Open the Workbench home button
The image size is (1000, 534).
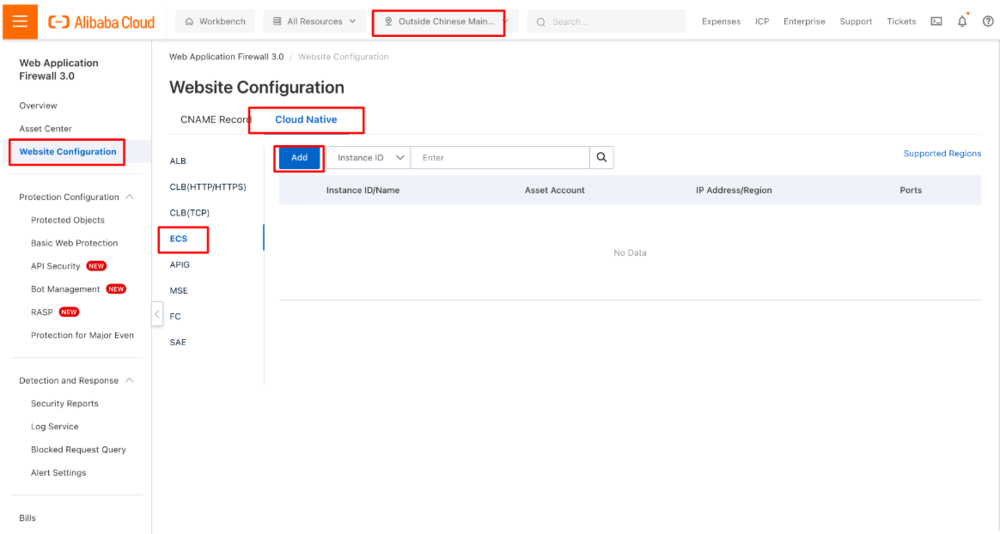point(215,21)
